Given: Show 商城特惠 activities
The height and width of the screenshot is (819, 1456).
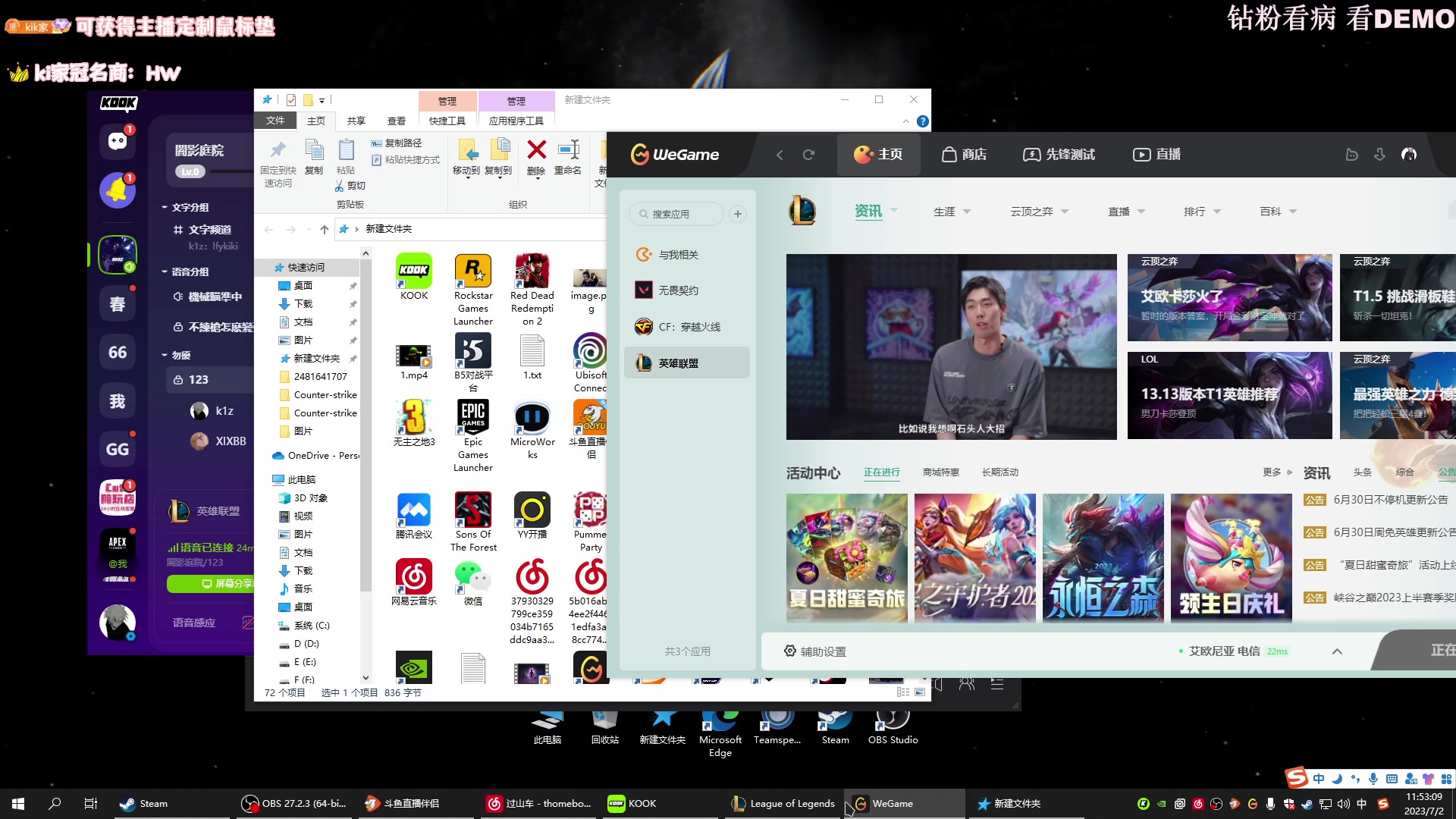Looking at the screenshot, I should 940,472.
